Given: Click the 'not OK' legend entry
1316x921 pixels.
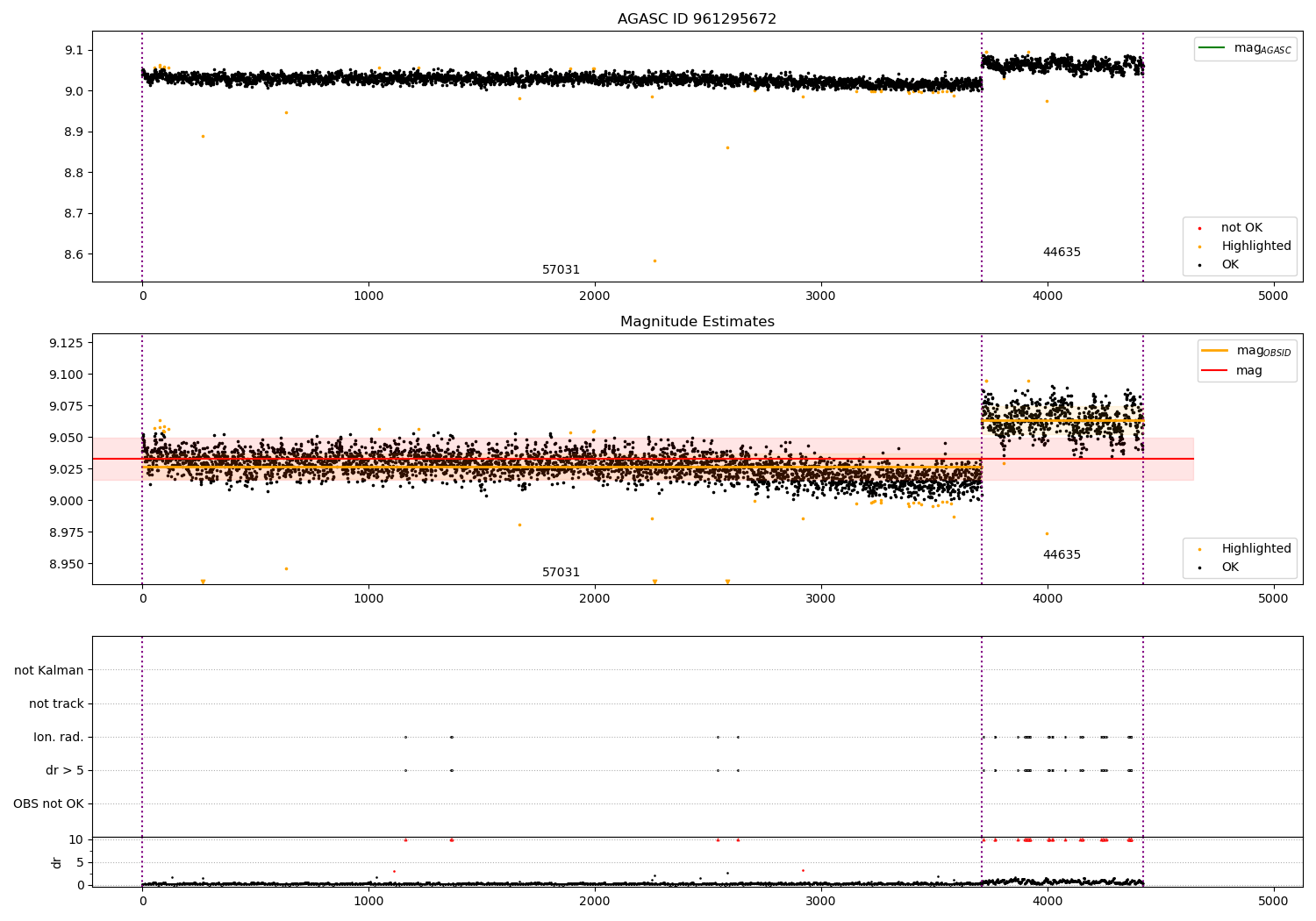Looking at the screenshot, I should pyautogui.click(x=1241, y=228).
